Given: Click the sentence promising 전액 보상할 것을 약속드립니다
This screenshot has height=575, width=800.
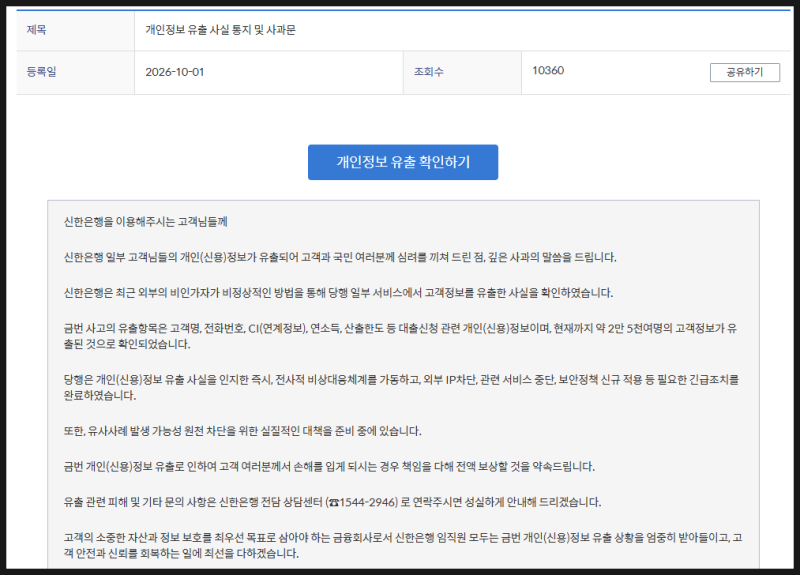Looking at the screenshot, I should pos(329,467).
